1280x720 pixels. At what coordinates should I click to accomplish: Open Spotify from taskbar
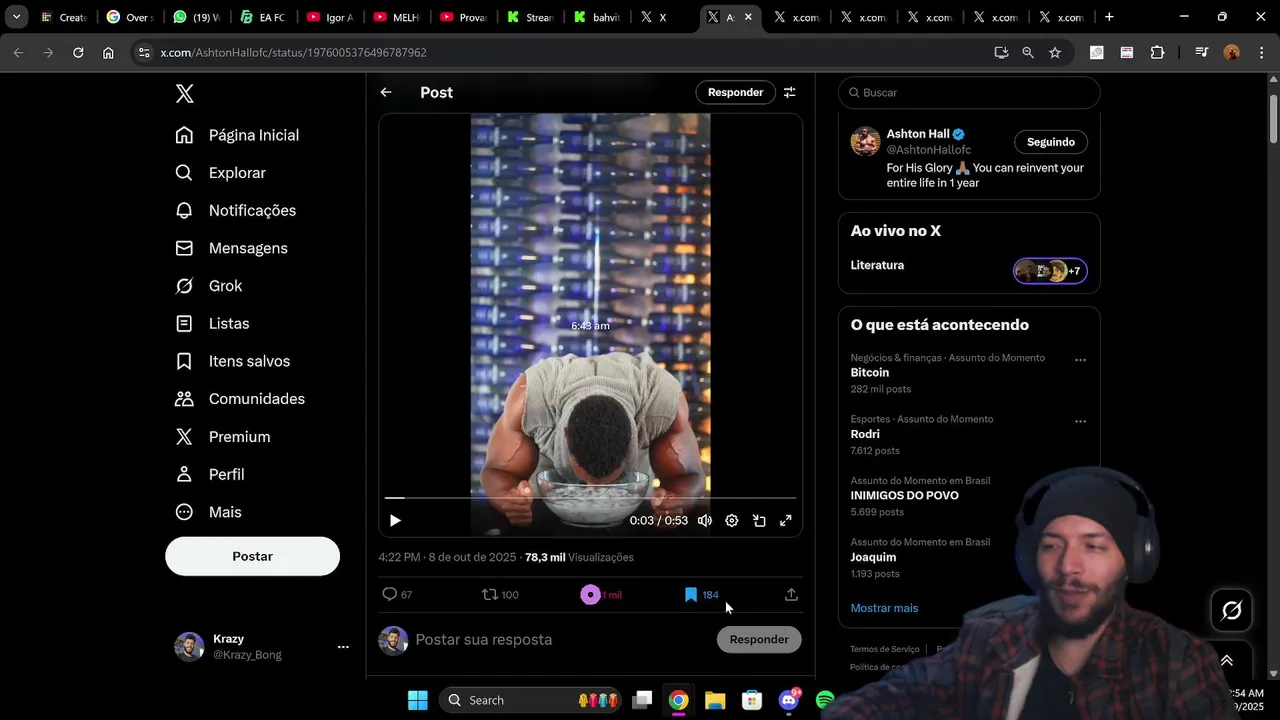click(825, 700)
